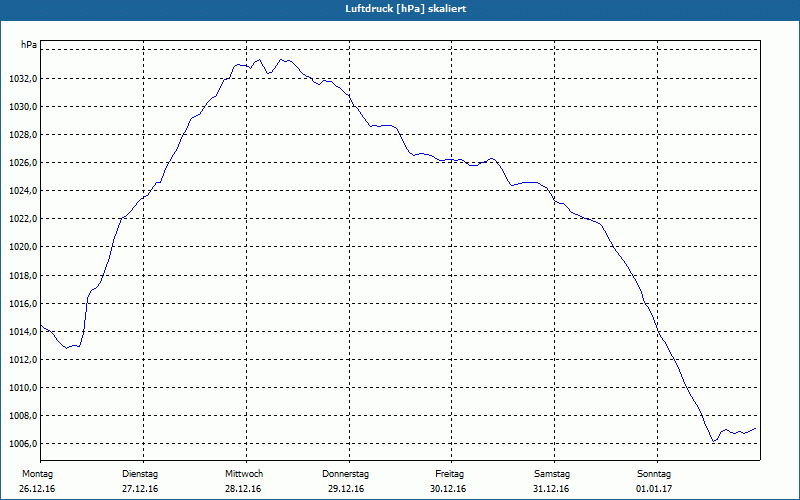800x500 pixels.
Task: Click the date '27.12.16'
Action: 140,489
